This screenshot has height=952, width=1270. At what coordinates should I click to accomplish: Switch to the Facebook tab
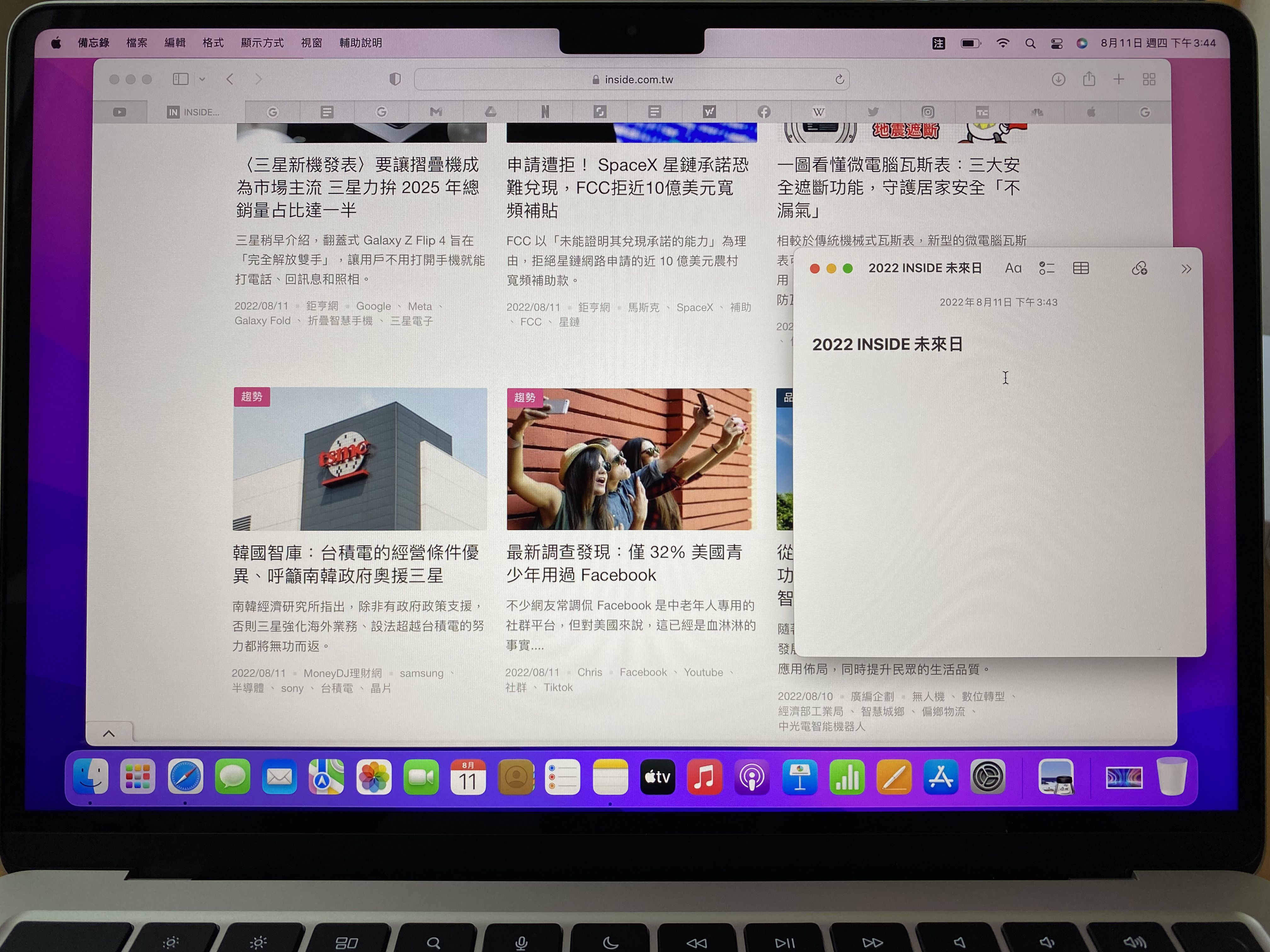[764, 112]
